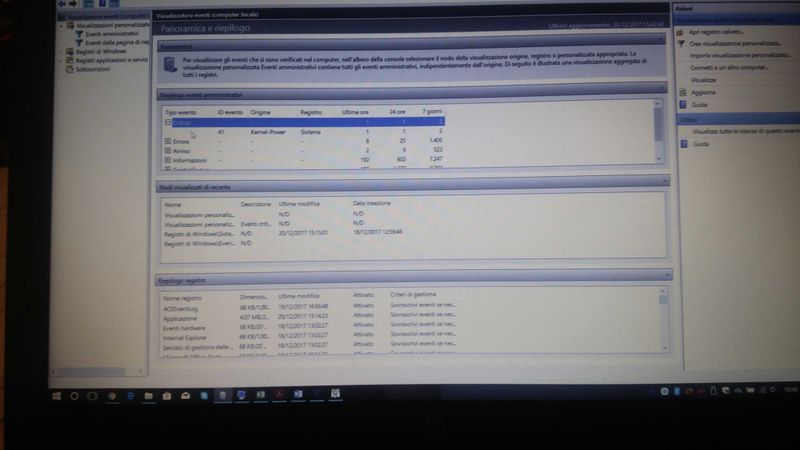
Task: Click the Back arrow in the toolbar
Action: coord(62,4)
